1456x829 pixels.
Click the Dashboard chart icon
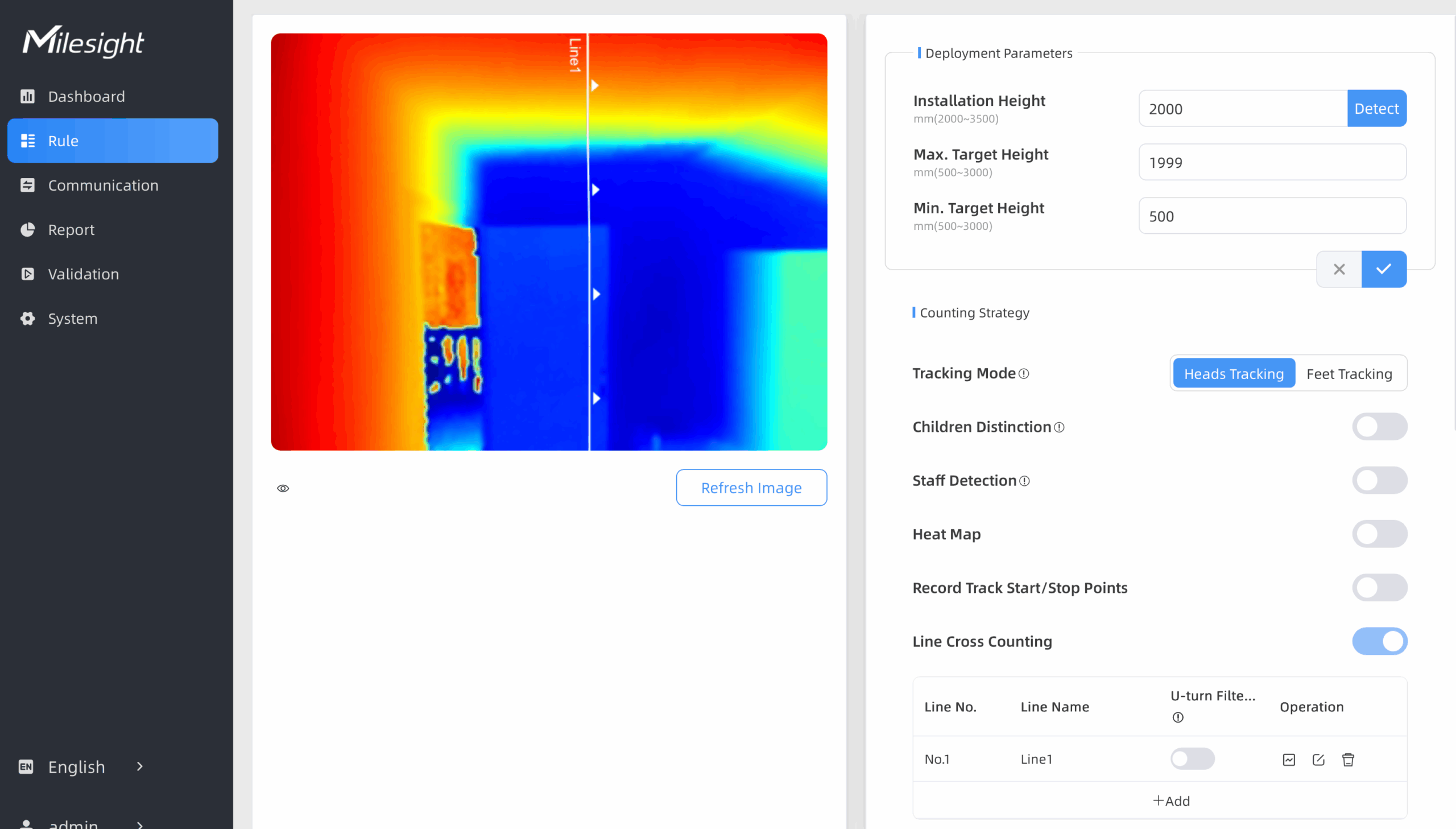pos(27,96)
